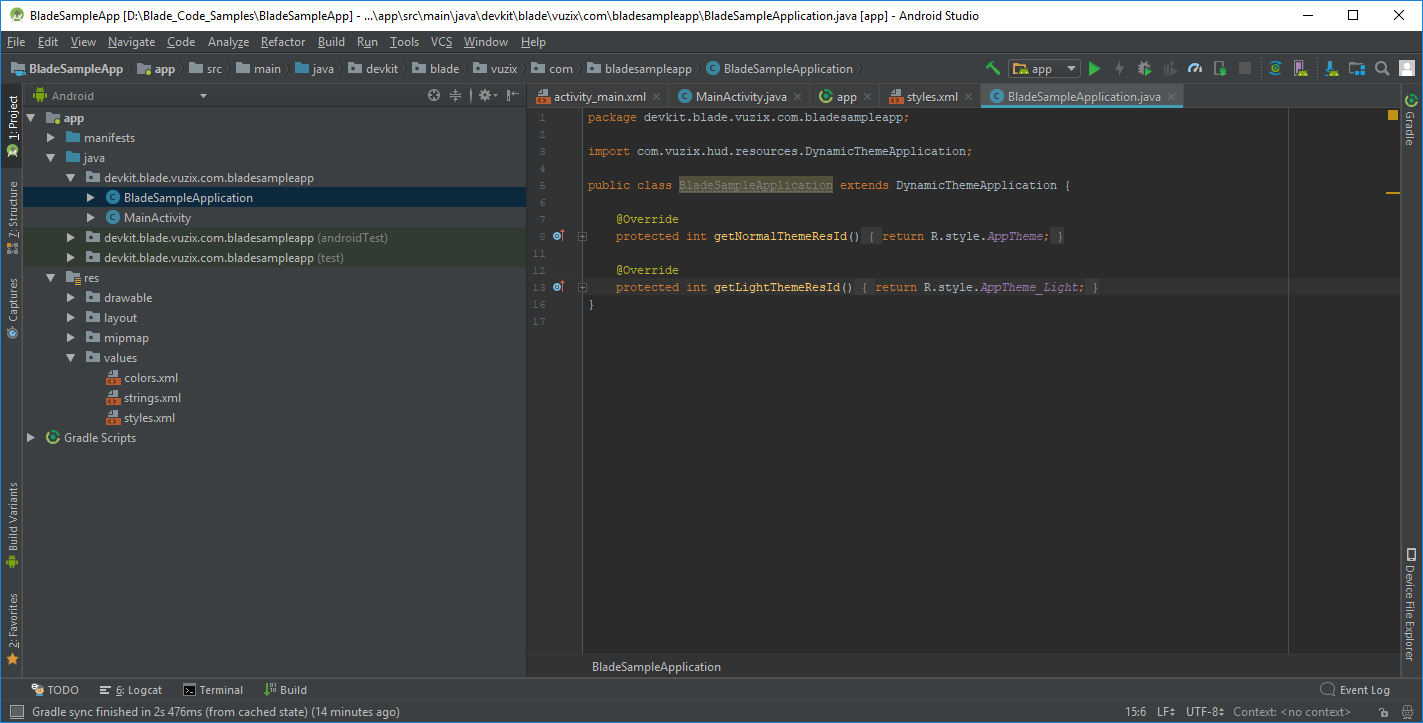Switch to the styles.xml editor tab
1423x723 pixels.
[931, 97]
